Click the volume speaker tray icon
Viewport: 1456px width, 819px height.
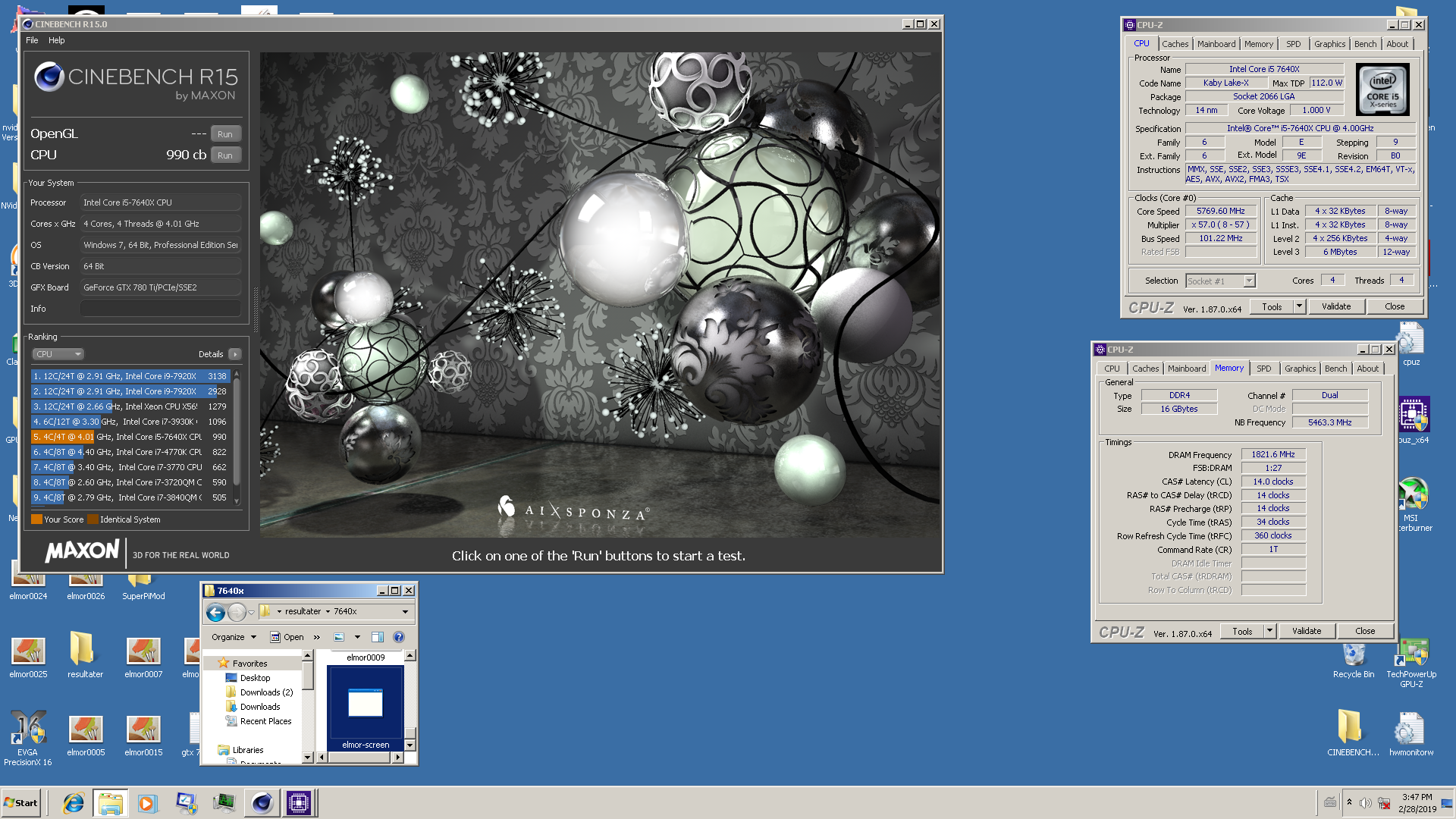click(1365, 803)
